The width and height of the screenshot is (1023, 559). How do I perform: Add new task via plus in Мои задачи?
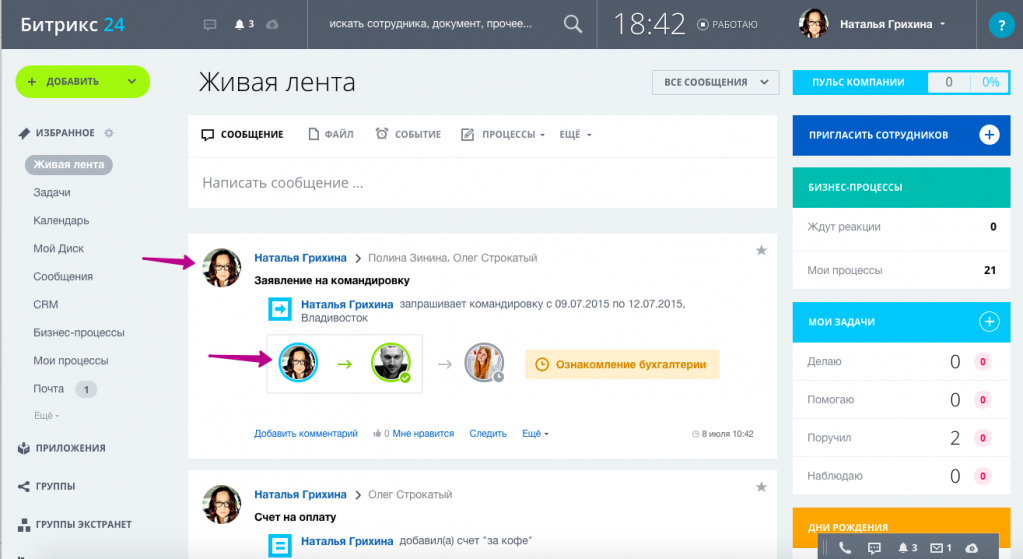click(x=989, y=322)
